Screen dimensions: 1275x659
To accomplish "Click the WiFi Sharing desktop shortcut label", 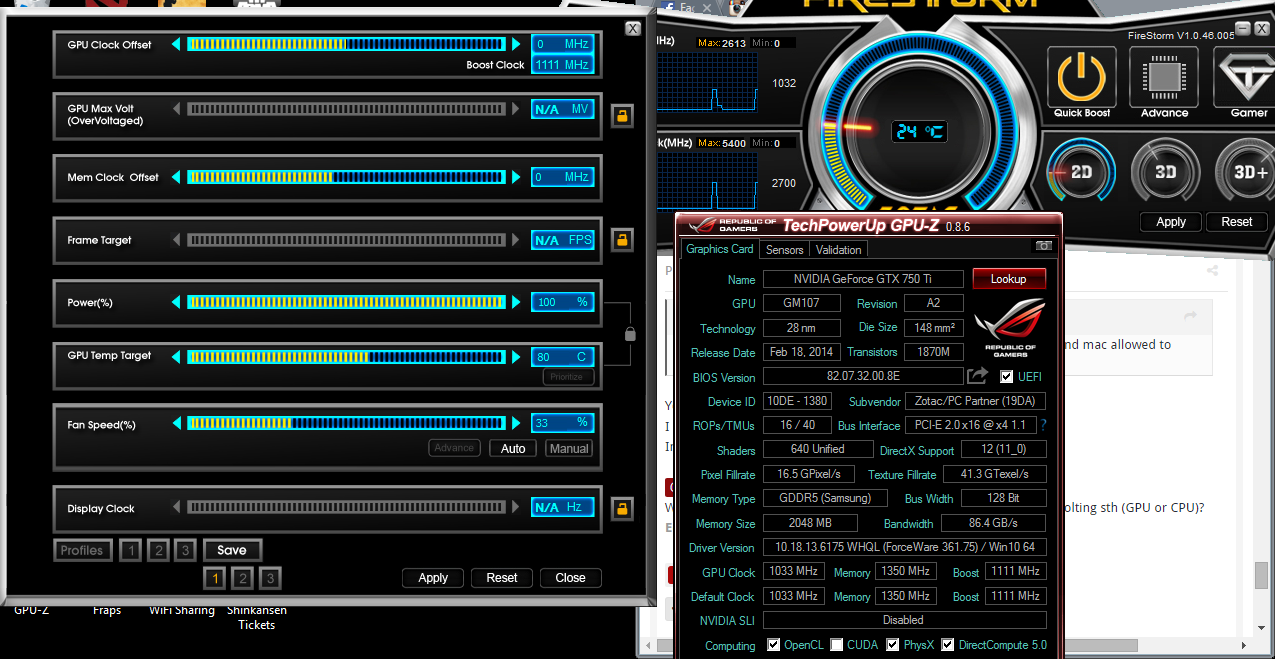I will point(182,610).
